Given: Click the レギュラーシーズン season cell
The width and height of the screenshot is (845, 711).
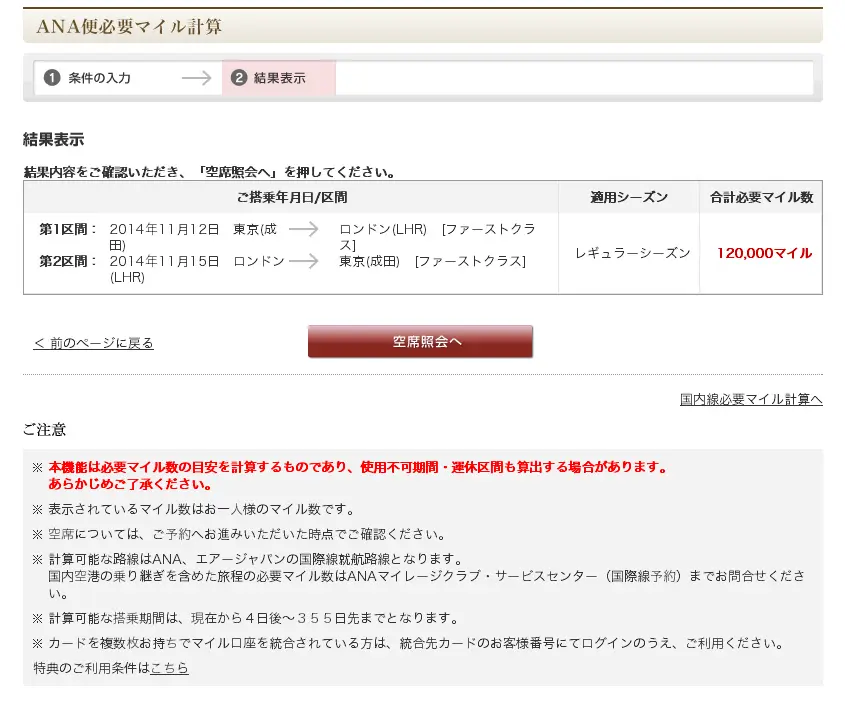Looking at the screenshot, I should (632, 253).
